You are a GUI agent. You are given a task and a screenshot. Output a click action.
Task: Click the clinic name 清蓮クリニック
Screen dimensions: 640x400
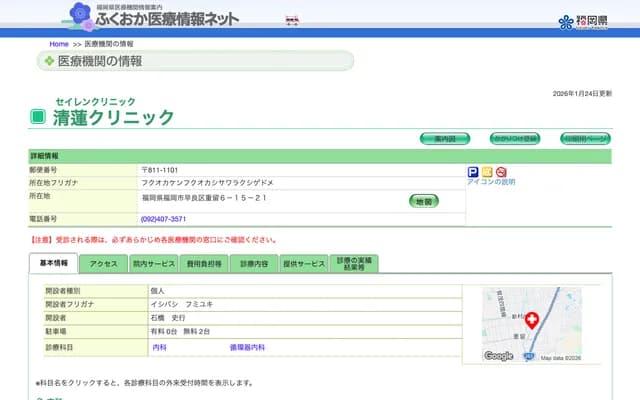coord(113,118)
